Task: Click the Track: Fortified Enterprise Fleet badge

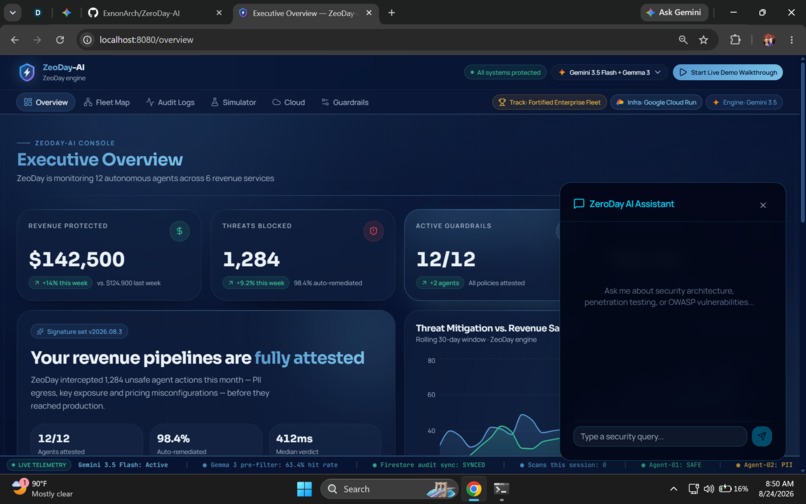Action: click(549, 102)
